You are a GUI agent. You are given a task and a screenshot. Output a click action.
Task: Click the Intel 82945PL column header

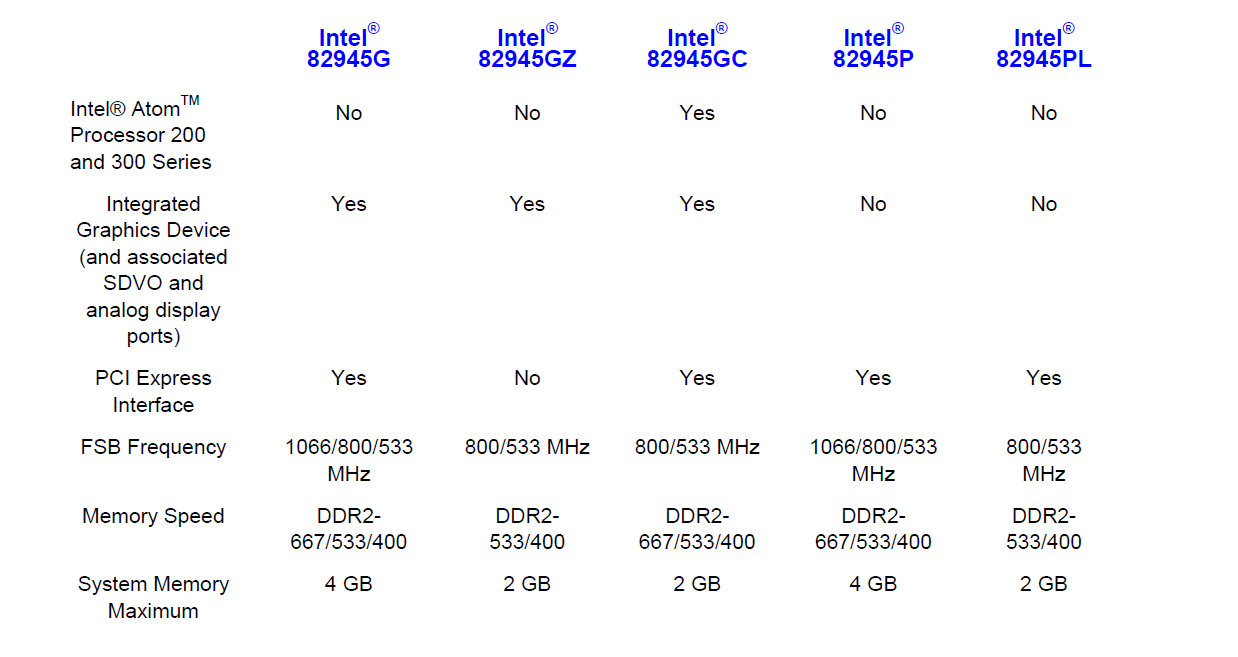(1043, 47)
